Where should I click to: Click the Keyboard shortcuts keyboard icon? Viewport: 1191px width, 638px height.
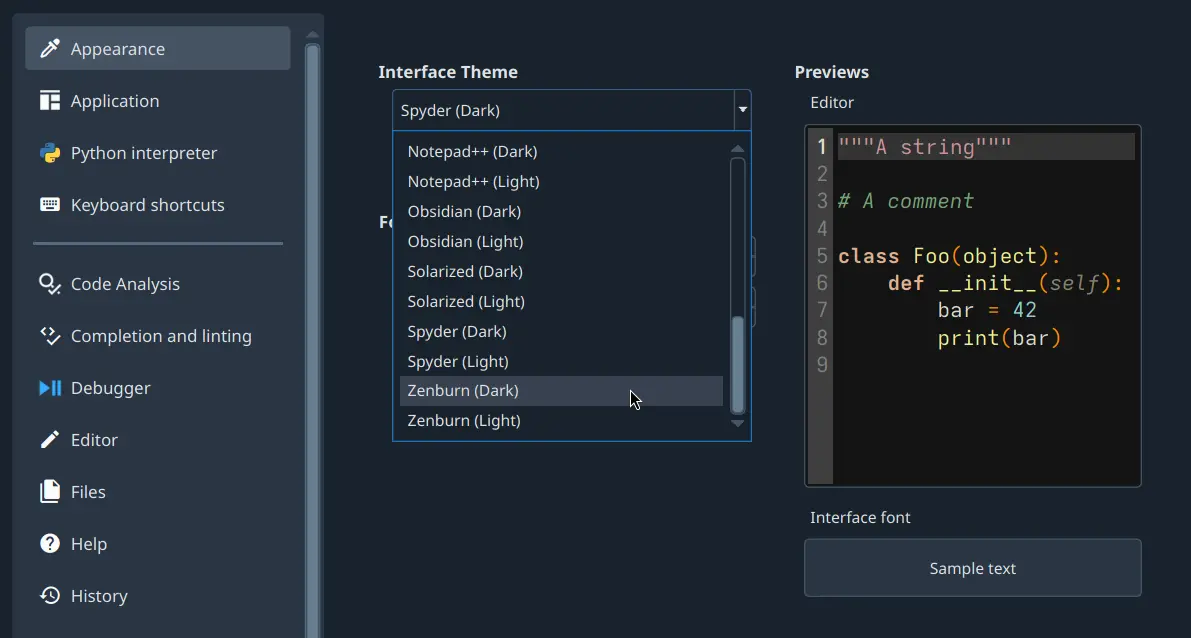[50, 205]
